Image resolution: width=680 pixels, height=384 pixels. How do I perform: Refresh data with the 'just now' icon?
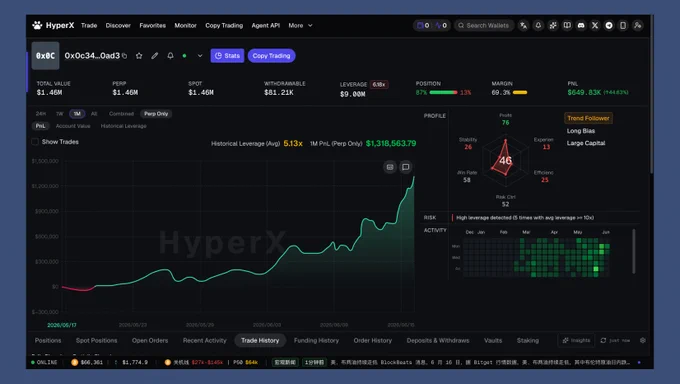(603, 341)
